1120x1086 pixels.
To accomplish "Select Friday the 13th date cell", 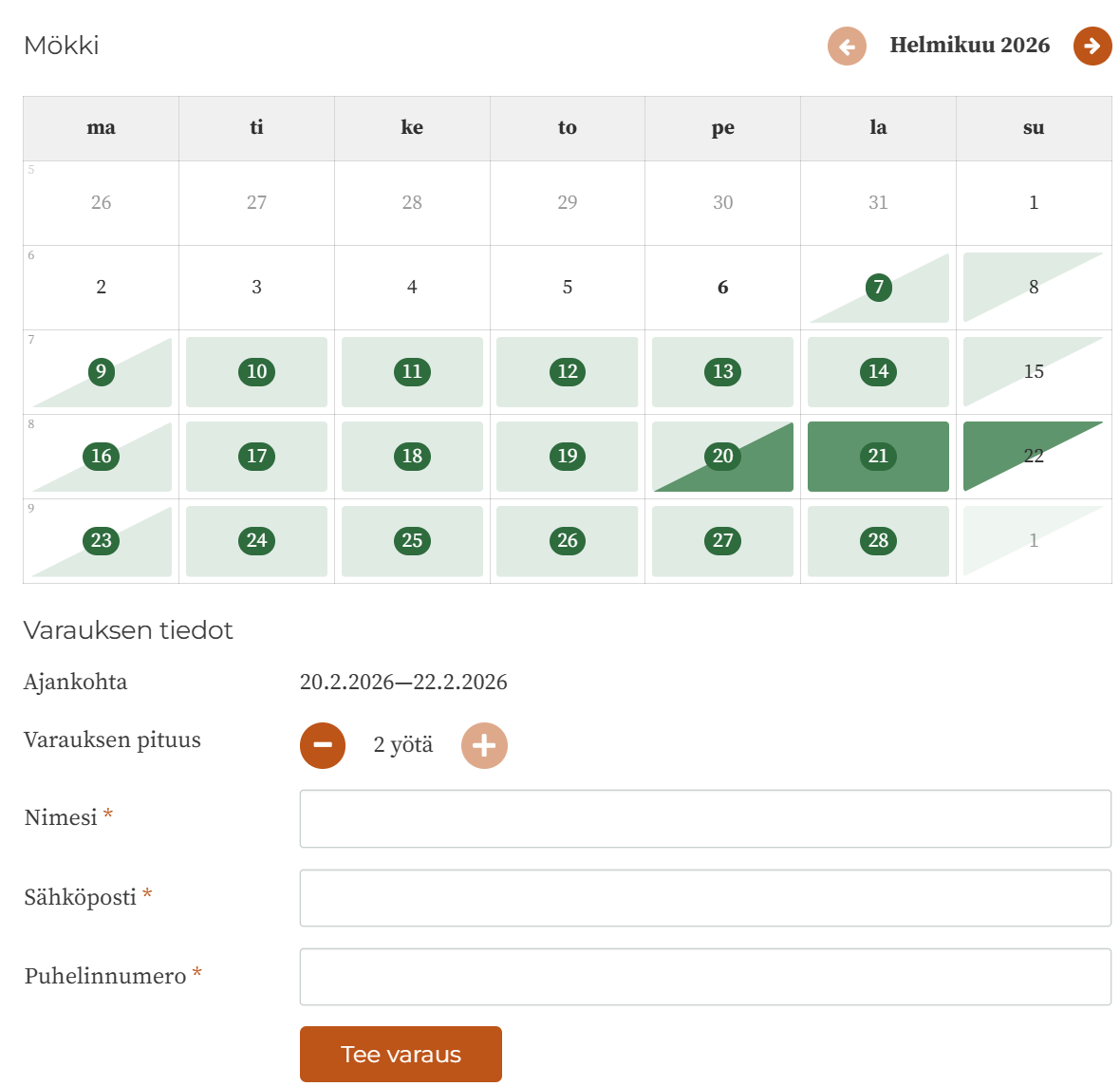I will click(x=723, y=372).
